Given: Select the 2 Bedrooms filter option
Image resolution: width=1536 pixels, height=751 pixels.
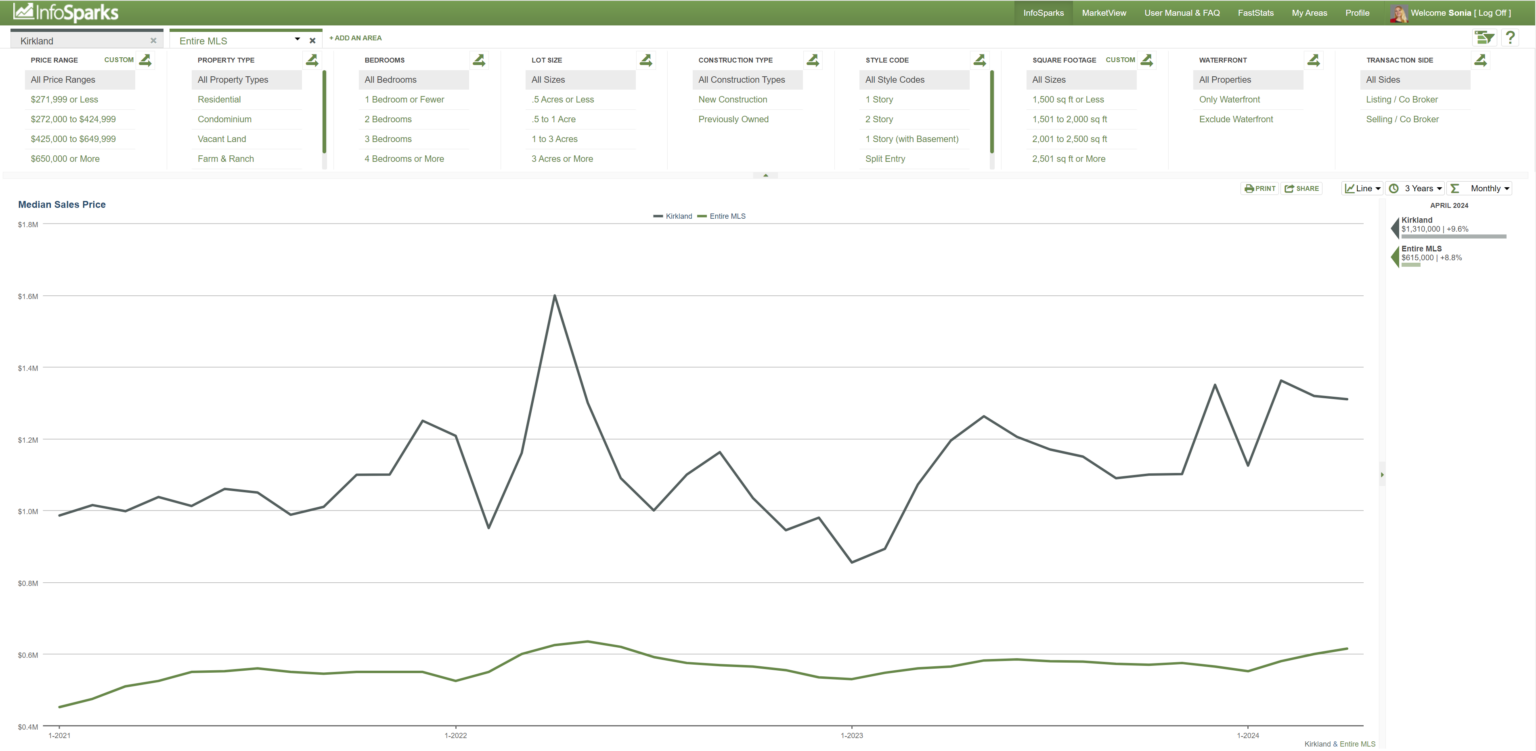Looking at the screenshot, I should click(386, 119).
